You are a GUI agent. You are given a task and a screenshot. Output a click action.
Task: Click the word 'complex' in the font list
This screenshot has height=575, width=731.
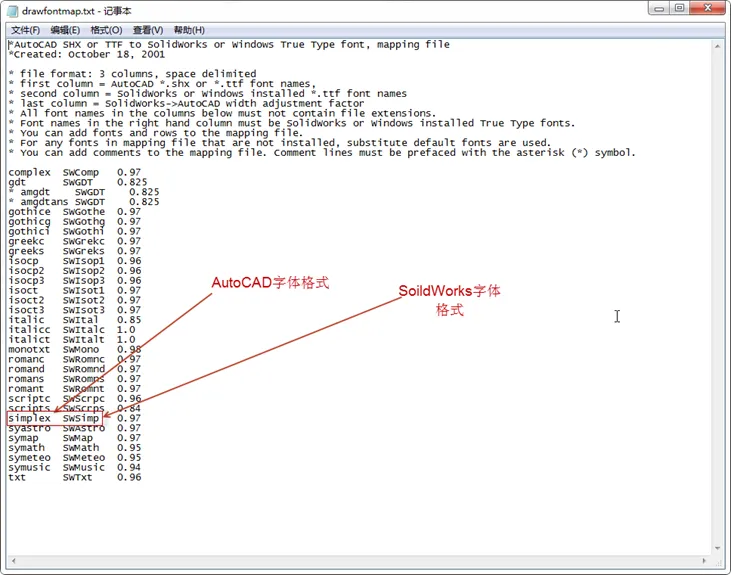(29, 173)
